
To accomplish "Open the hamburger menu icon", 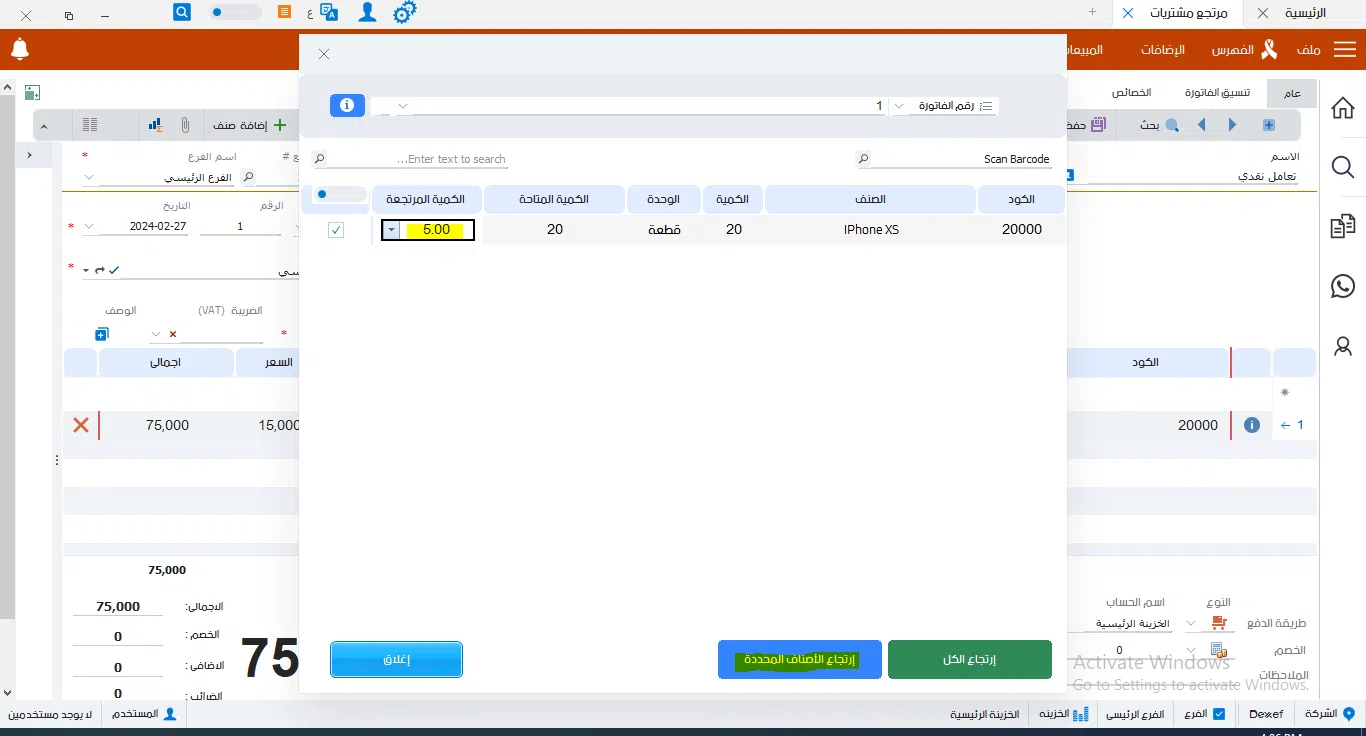I will [x=1344, y=50].
